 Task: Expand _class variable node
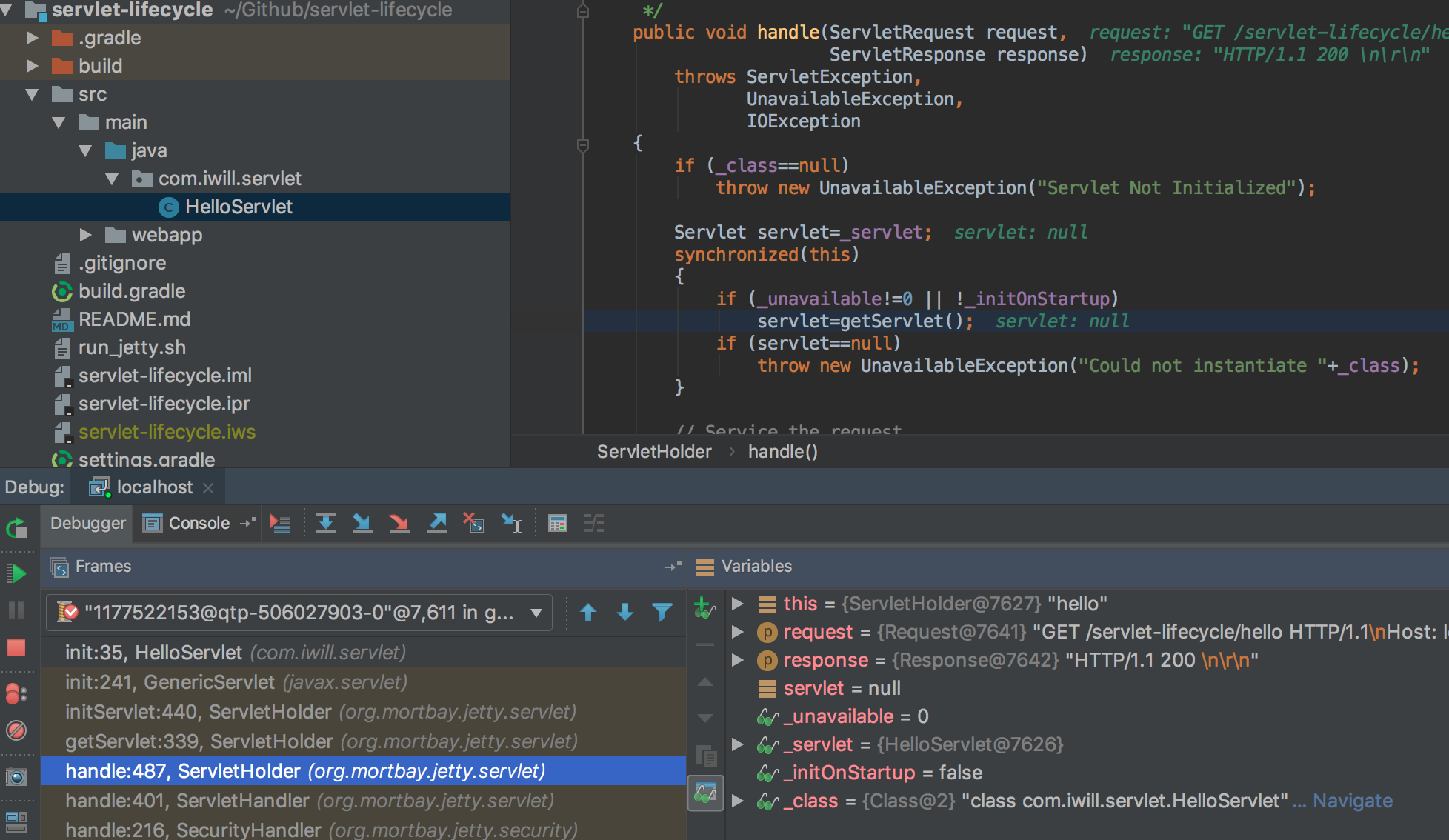point(738,801)
